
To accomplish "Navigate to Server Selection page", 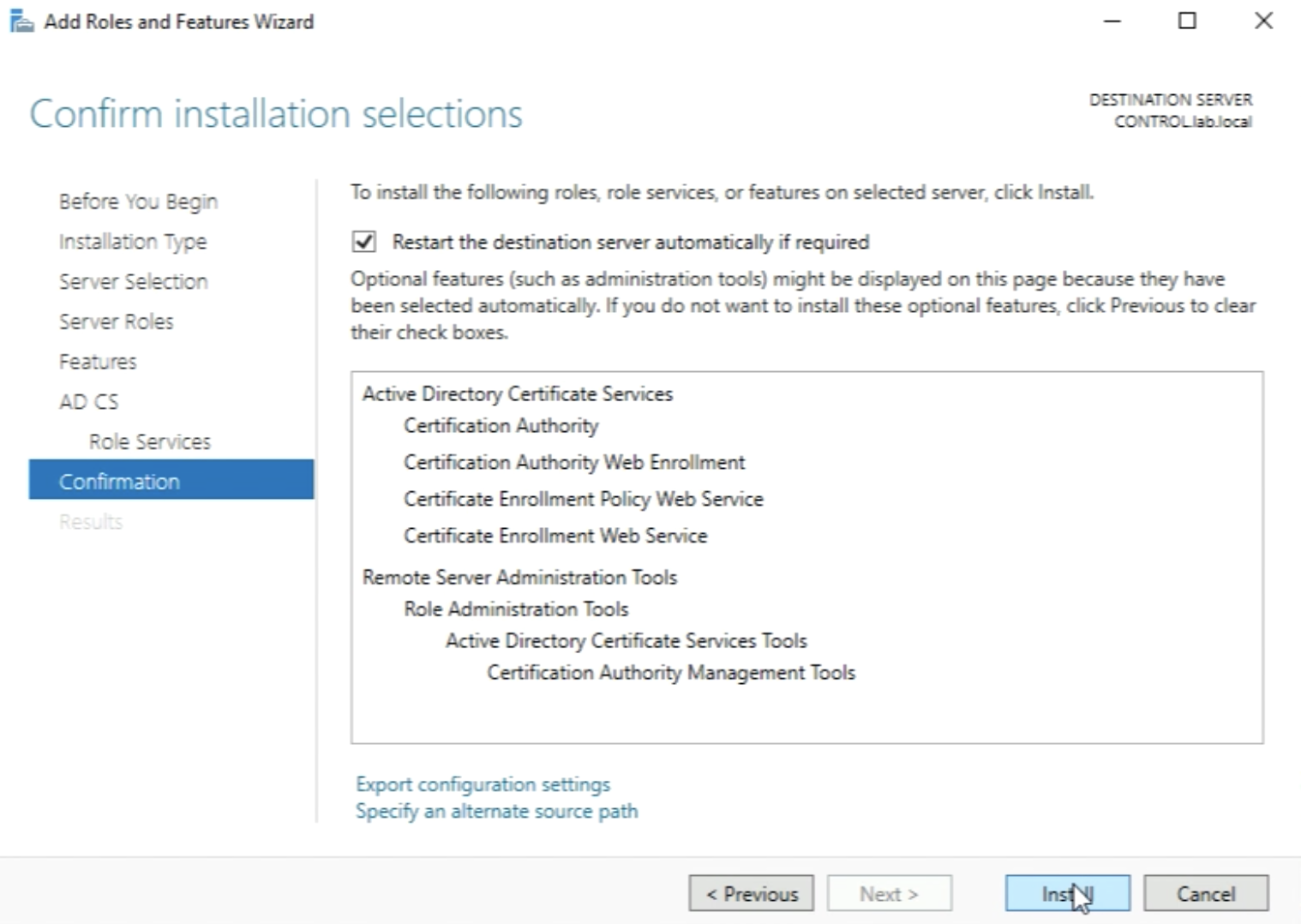I will [x=133, y=281].
